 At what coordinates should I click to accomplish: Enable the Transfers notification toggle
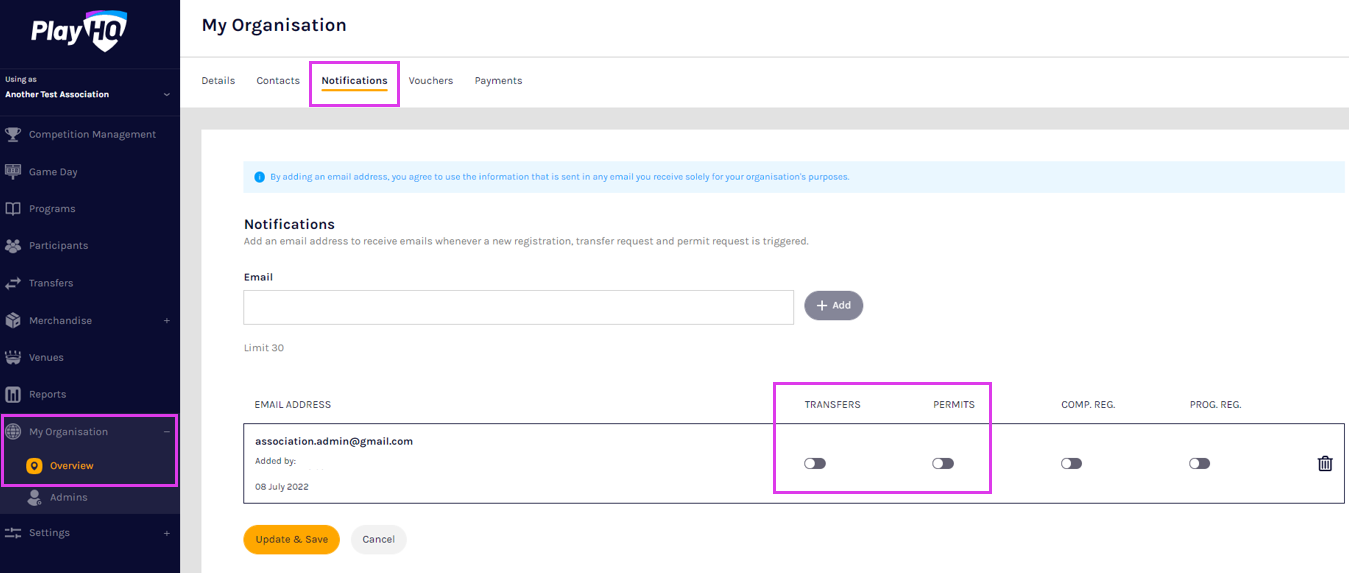coord(815,463)
